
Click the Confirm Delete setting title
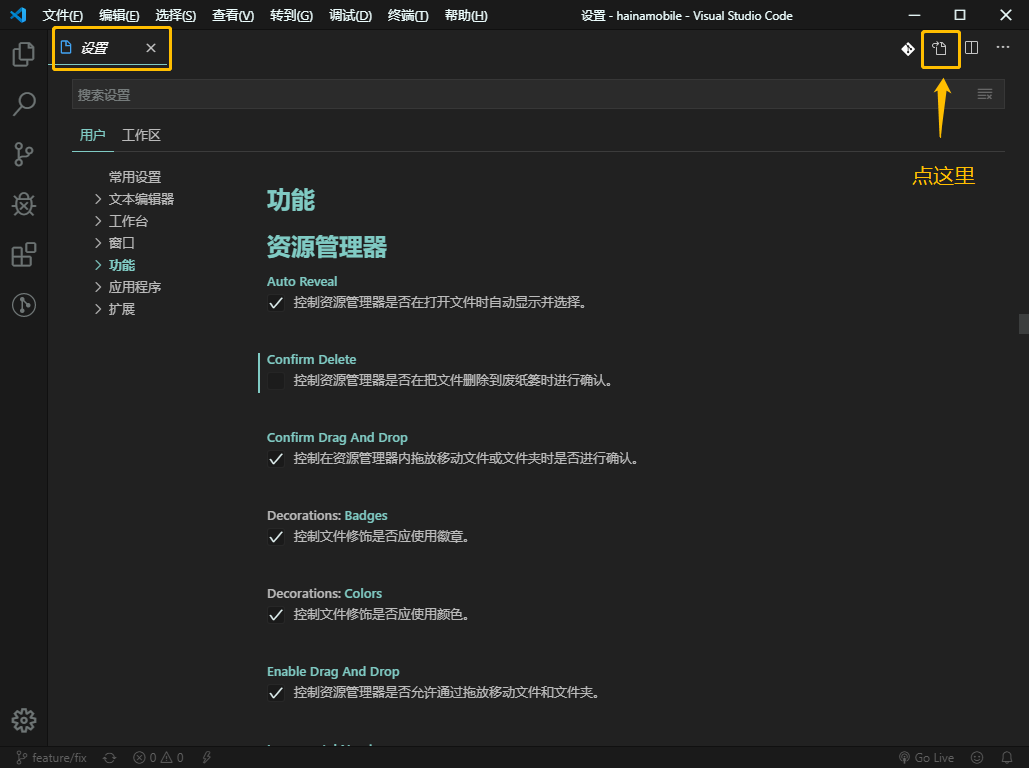[311, 360]
